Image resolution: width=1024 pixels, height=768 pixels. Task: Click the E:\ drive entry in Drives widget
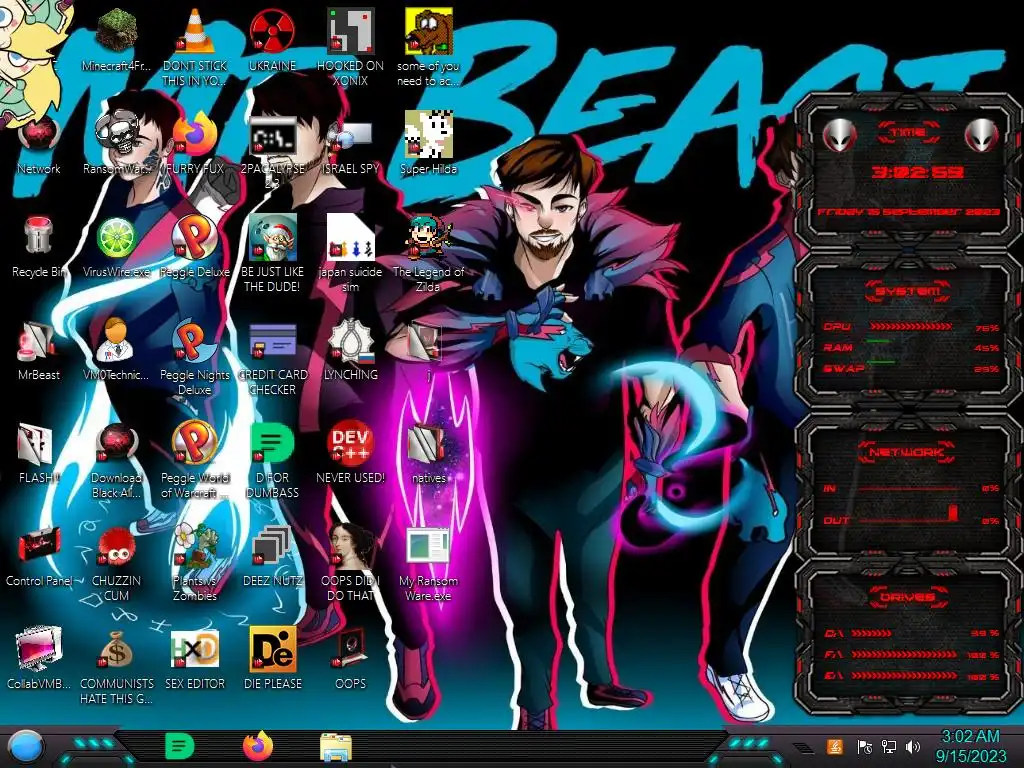[x=911, y=676]
